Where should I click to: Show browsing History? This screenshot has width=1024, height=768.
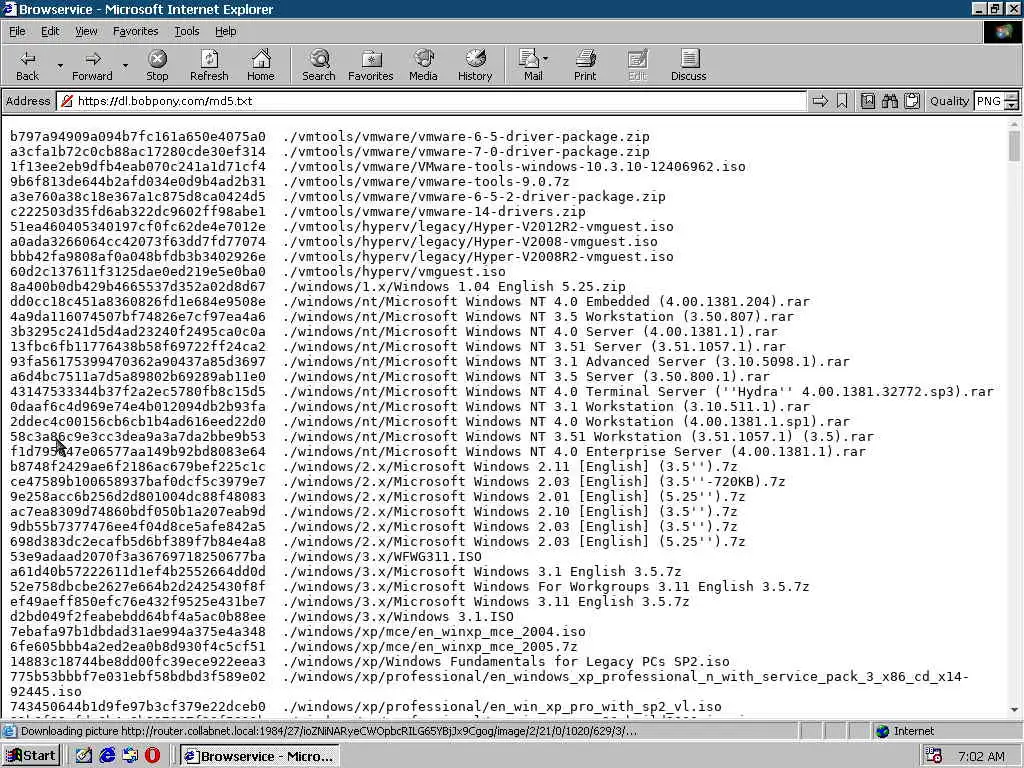[x=475, y=65]
